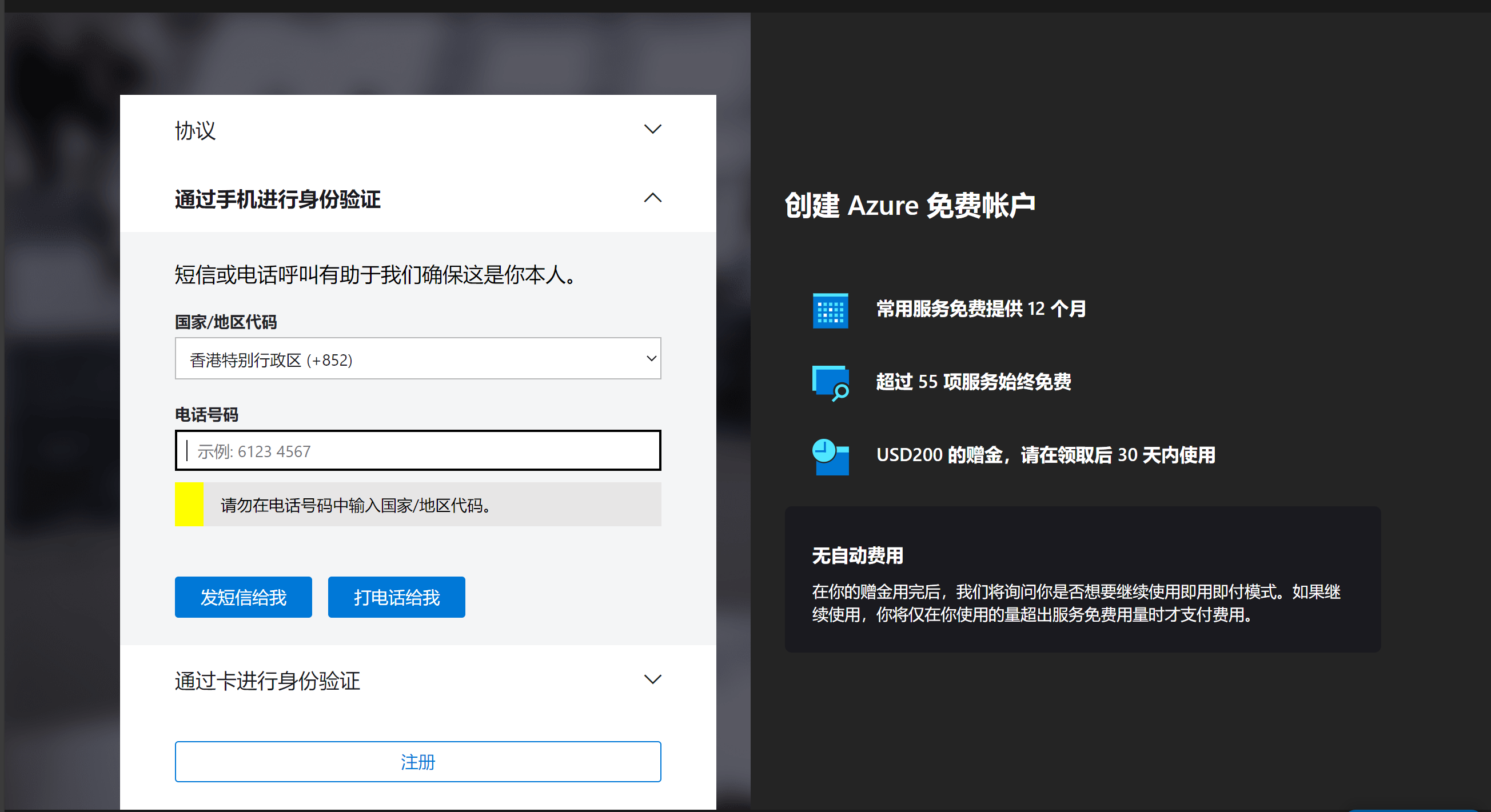Expand the 协议 section chevron
The height and width of the screenshot is (812, 1491).
point(652,129)
